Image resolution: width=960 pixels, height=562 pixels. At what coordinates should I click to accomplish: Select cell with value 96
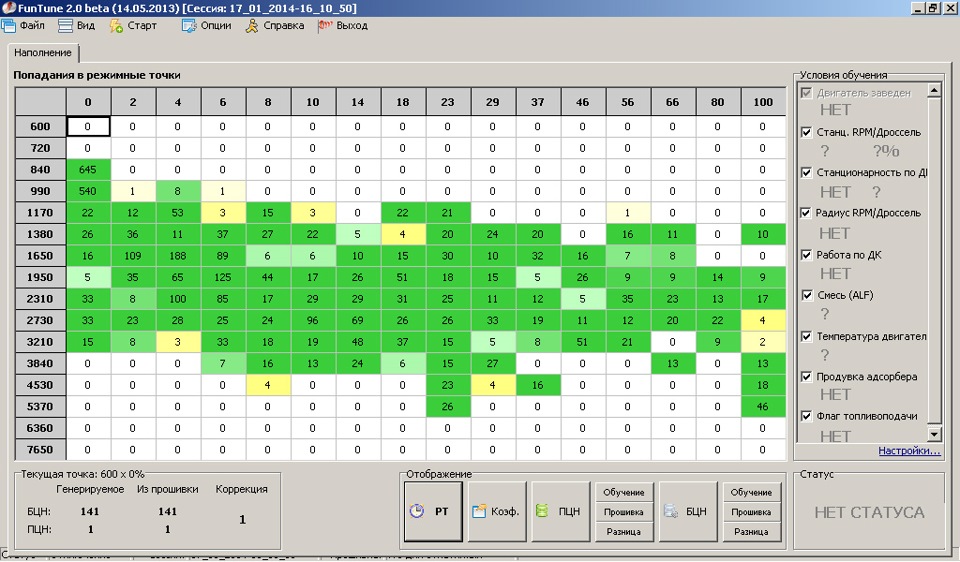(x=312, y=320)
